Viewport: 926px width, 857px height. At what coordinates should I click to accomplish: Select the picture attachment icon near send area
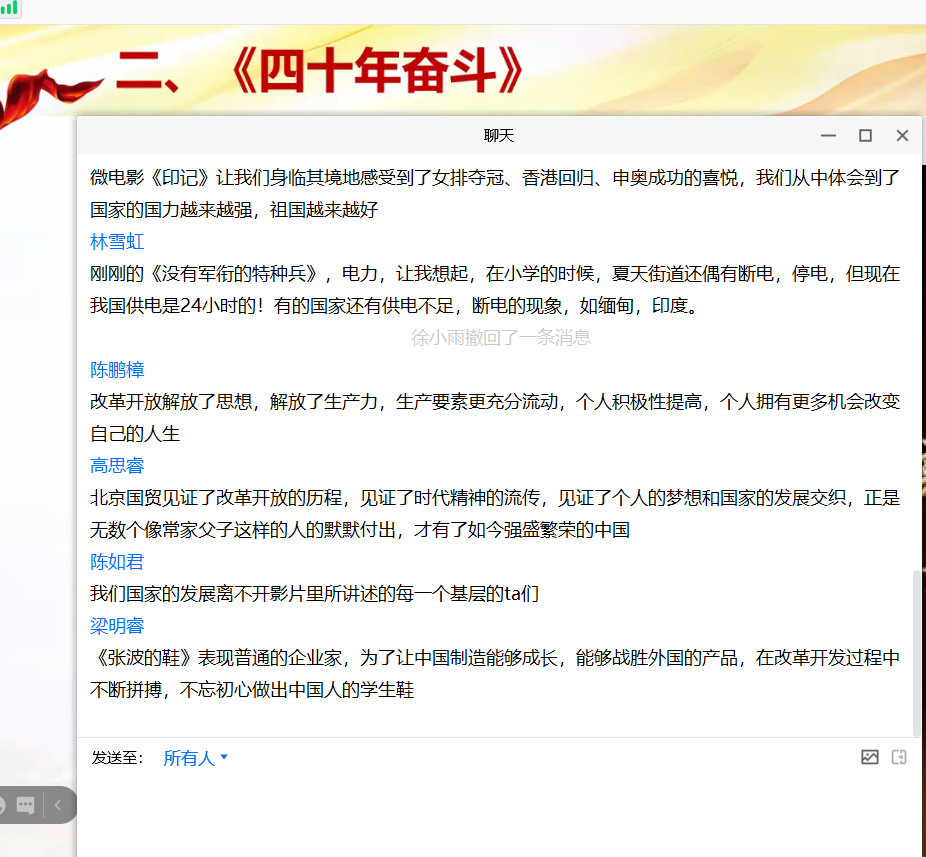click(x=869, y=758)
